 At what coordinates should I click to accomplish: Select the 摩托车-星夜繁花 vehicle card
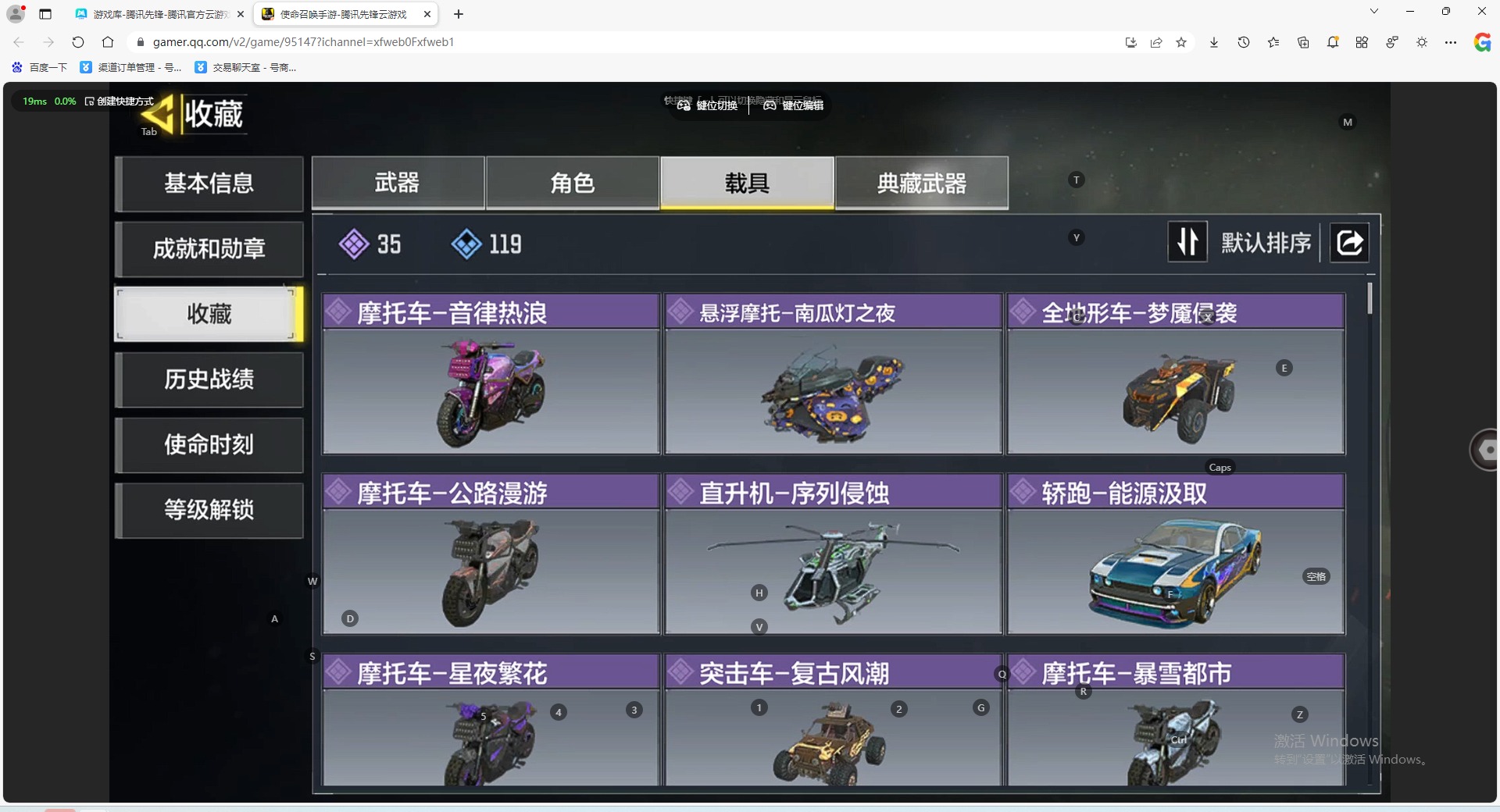coord(491,721)
